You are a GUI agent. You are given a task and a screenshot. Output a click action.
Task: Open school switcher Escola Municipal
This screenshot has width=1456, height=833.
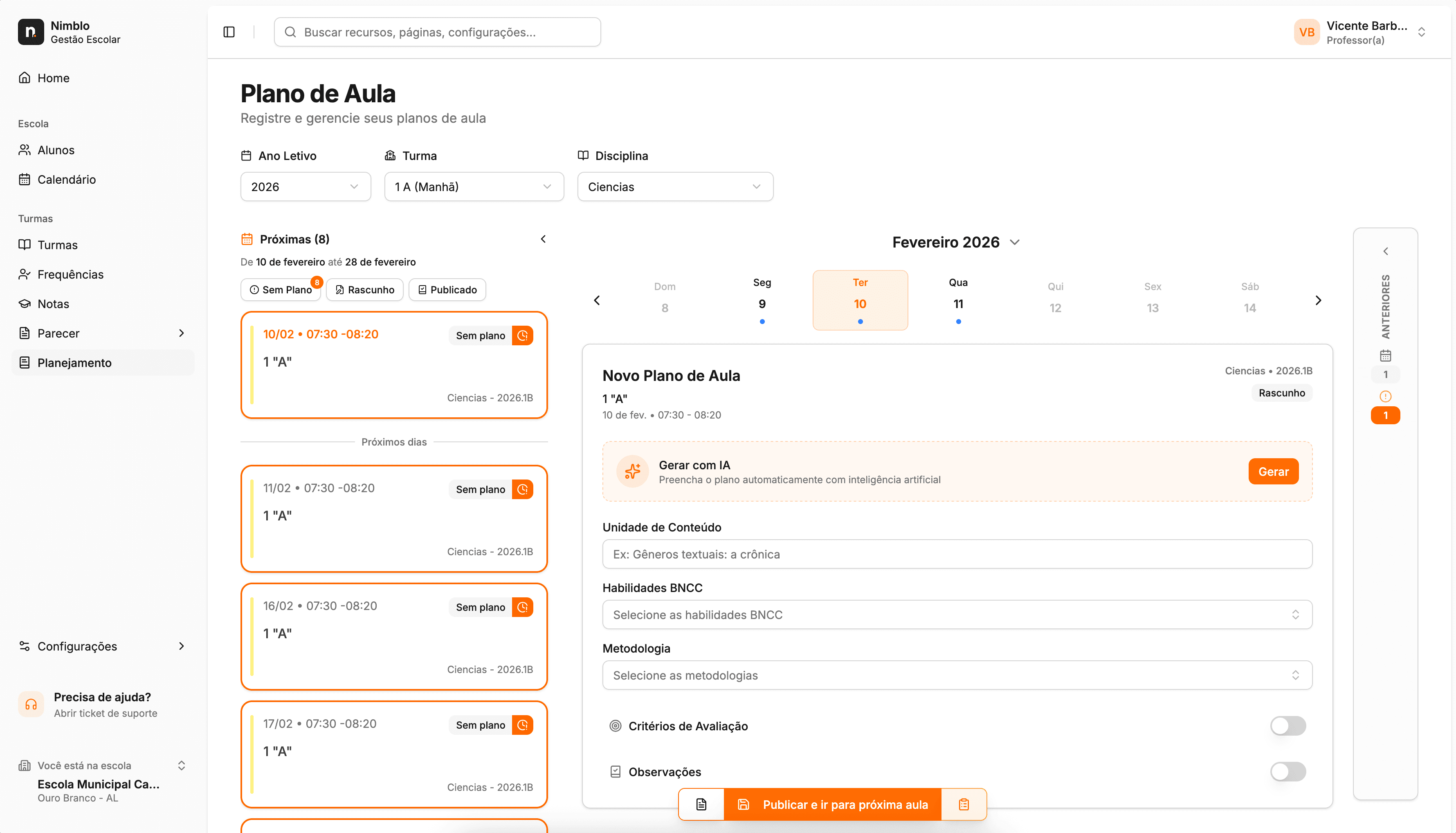[x=103, y=781]
